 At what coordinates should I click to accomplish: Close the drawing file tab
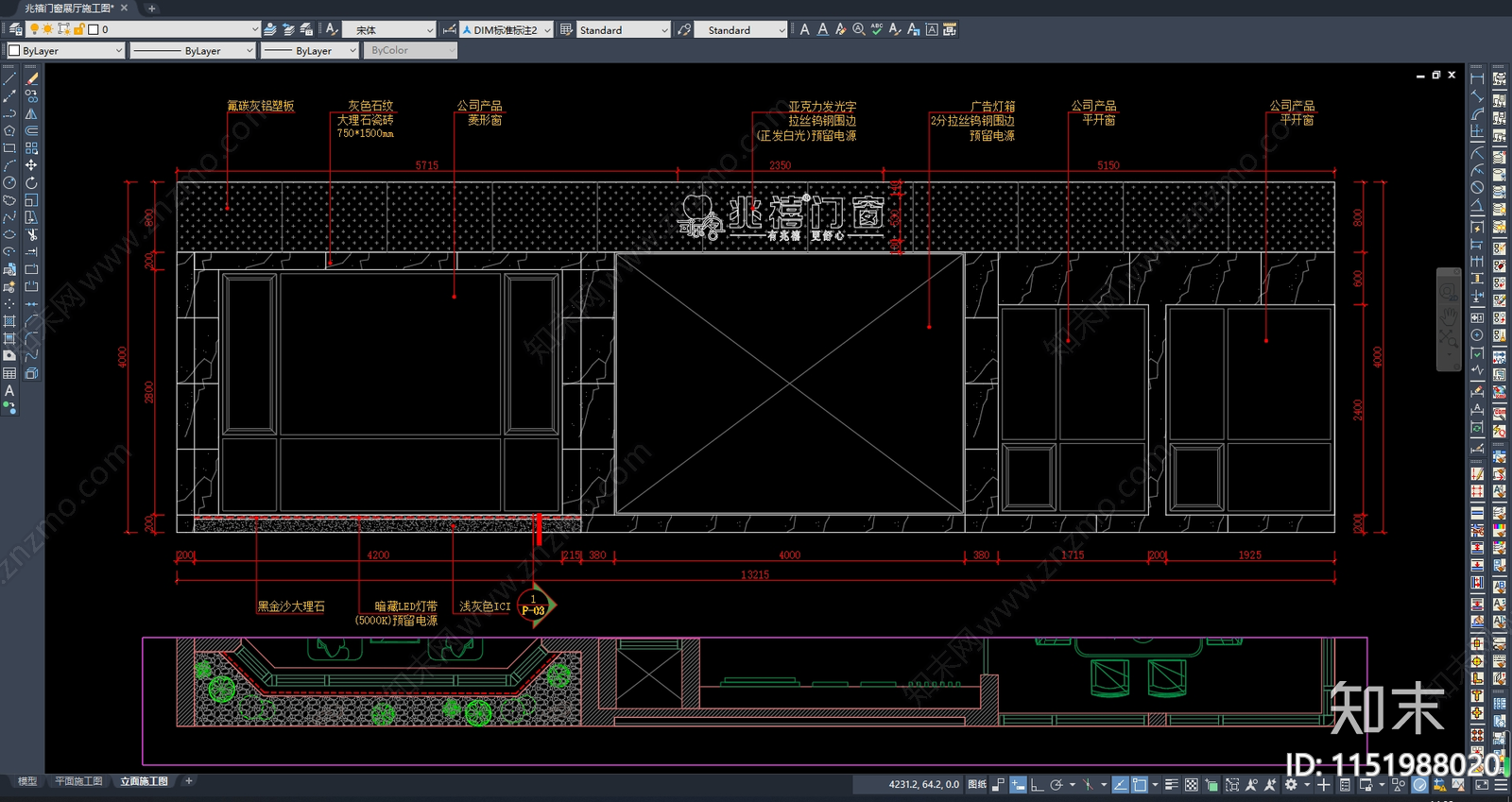[124, 8]
